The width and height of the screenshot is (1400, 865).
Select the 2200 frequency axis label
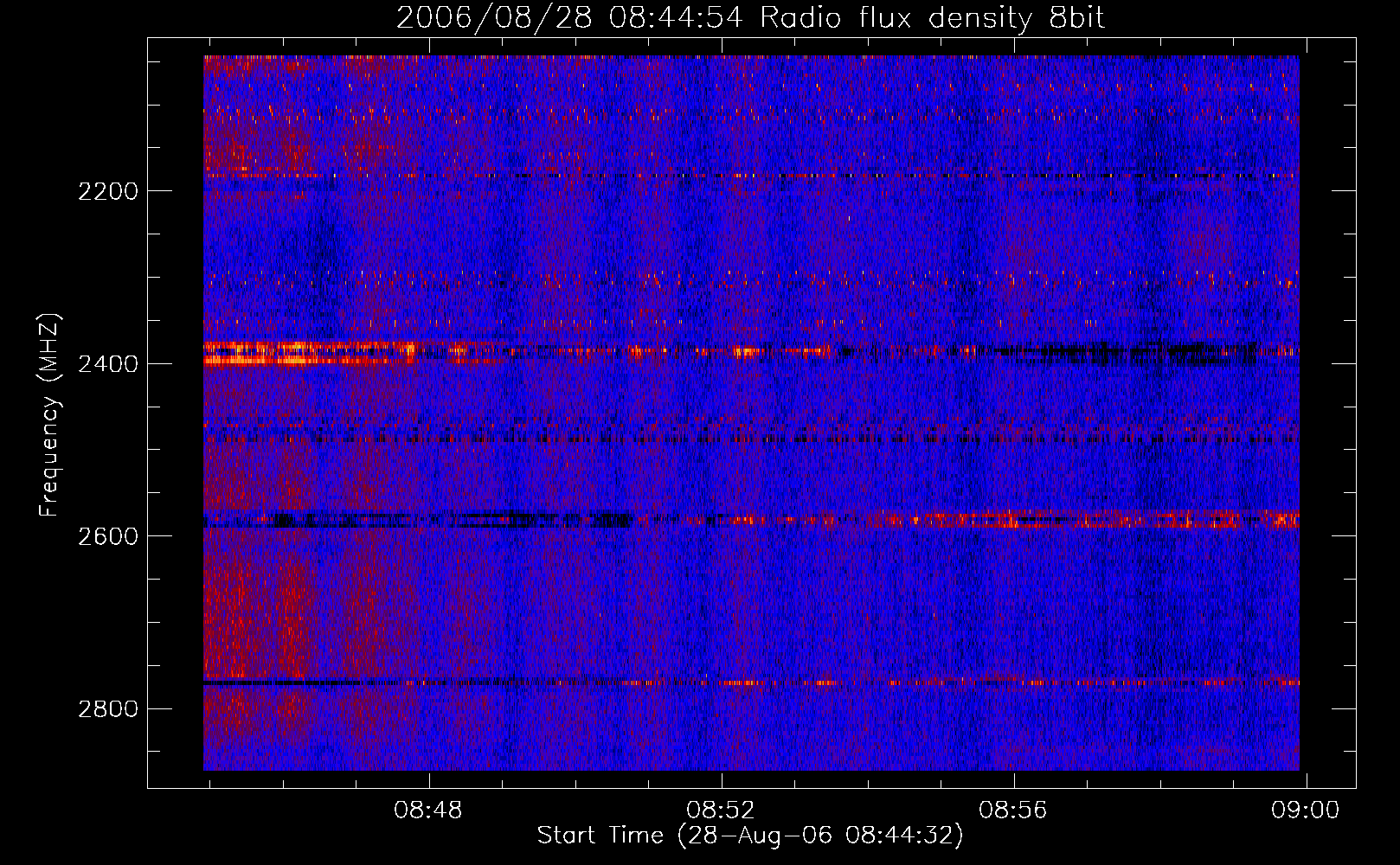pos(108,191)
